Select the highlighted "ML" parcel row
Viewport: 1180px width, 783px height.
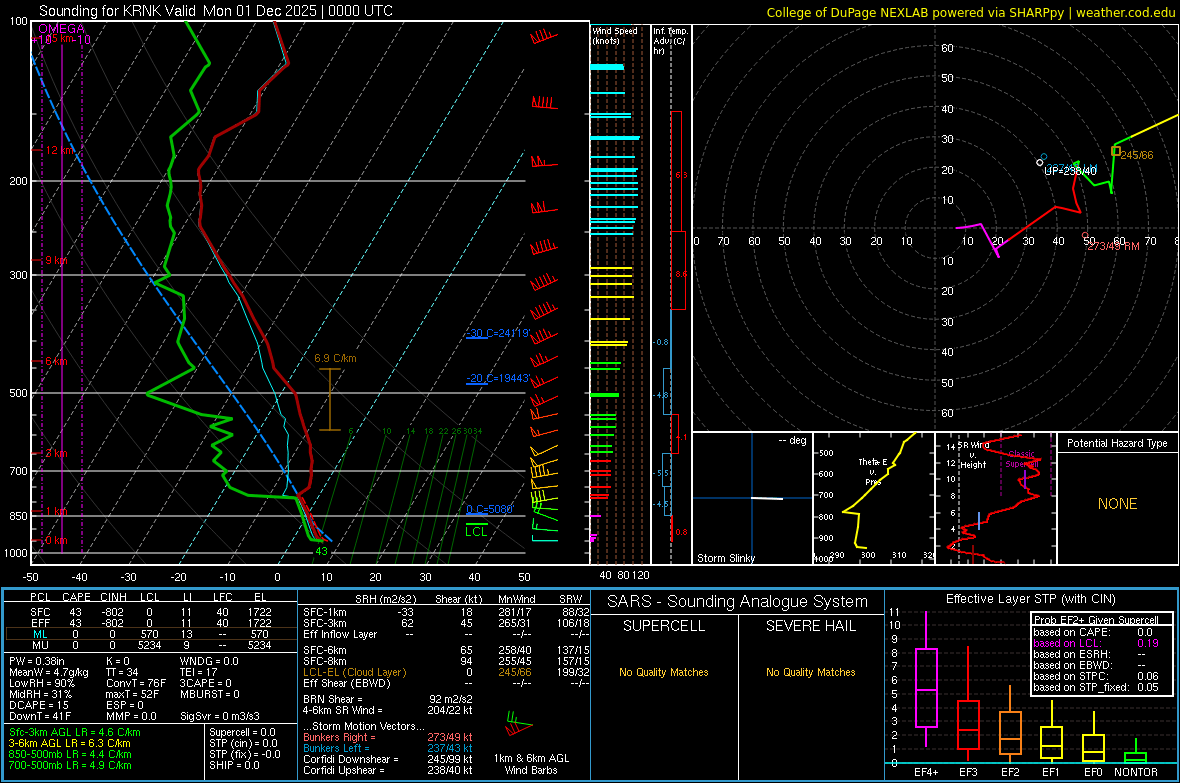click(151, 634)
